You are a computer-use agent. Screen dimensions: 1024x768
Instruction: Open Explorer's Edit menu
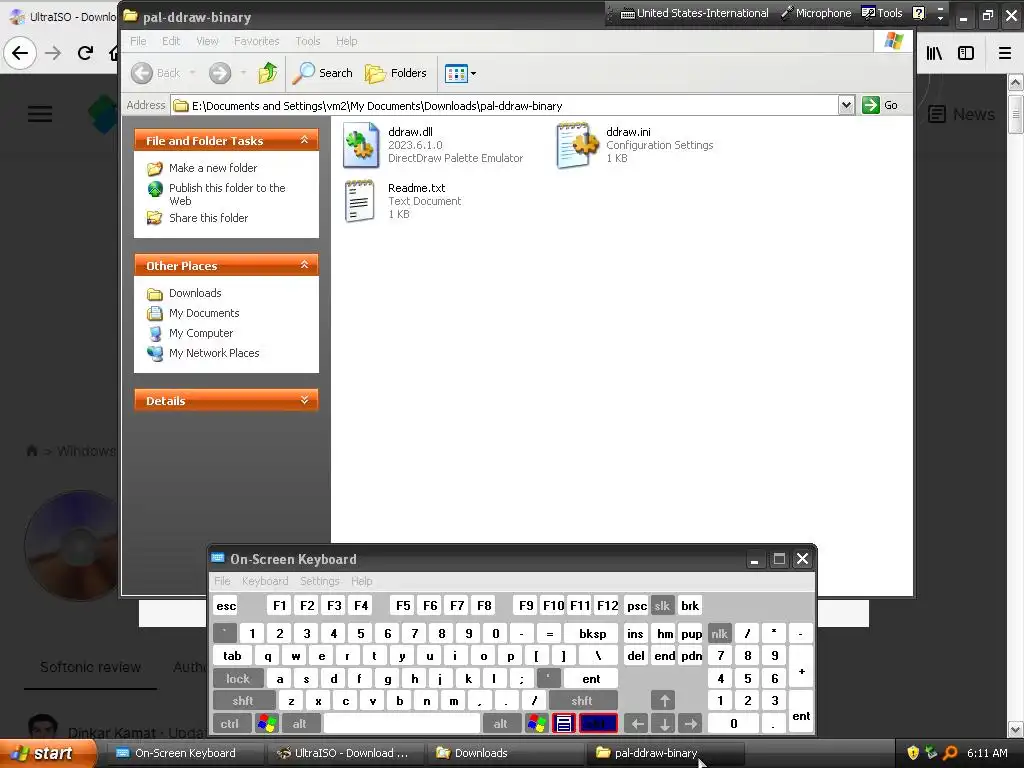coord(171,41)
